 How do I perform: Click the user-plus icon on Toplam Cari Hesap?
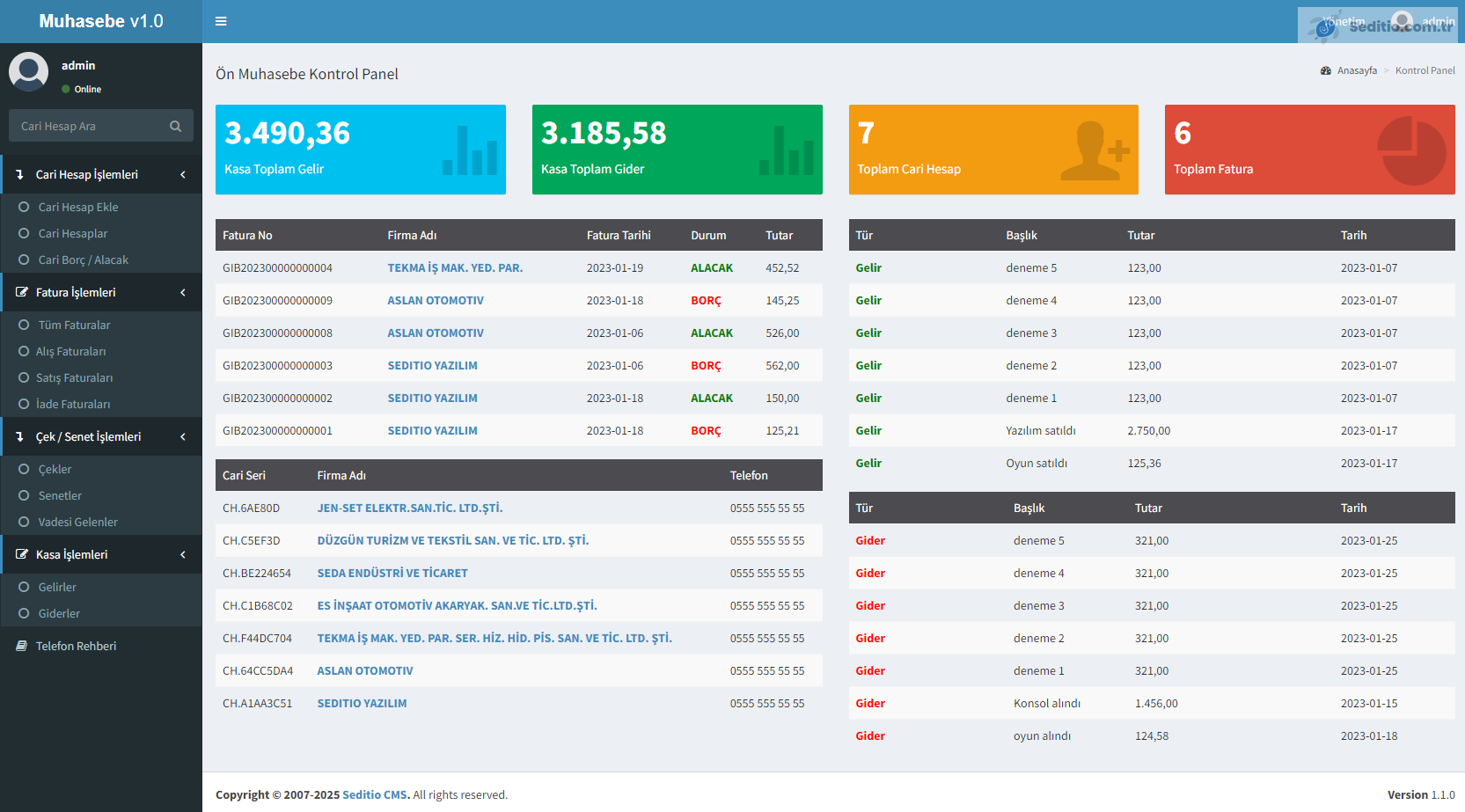click(1094, 150)
